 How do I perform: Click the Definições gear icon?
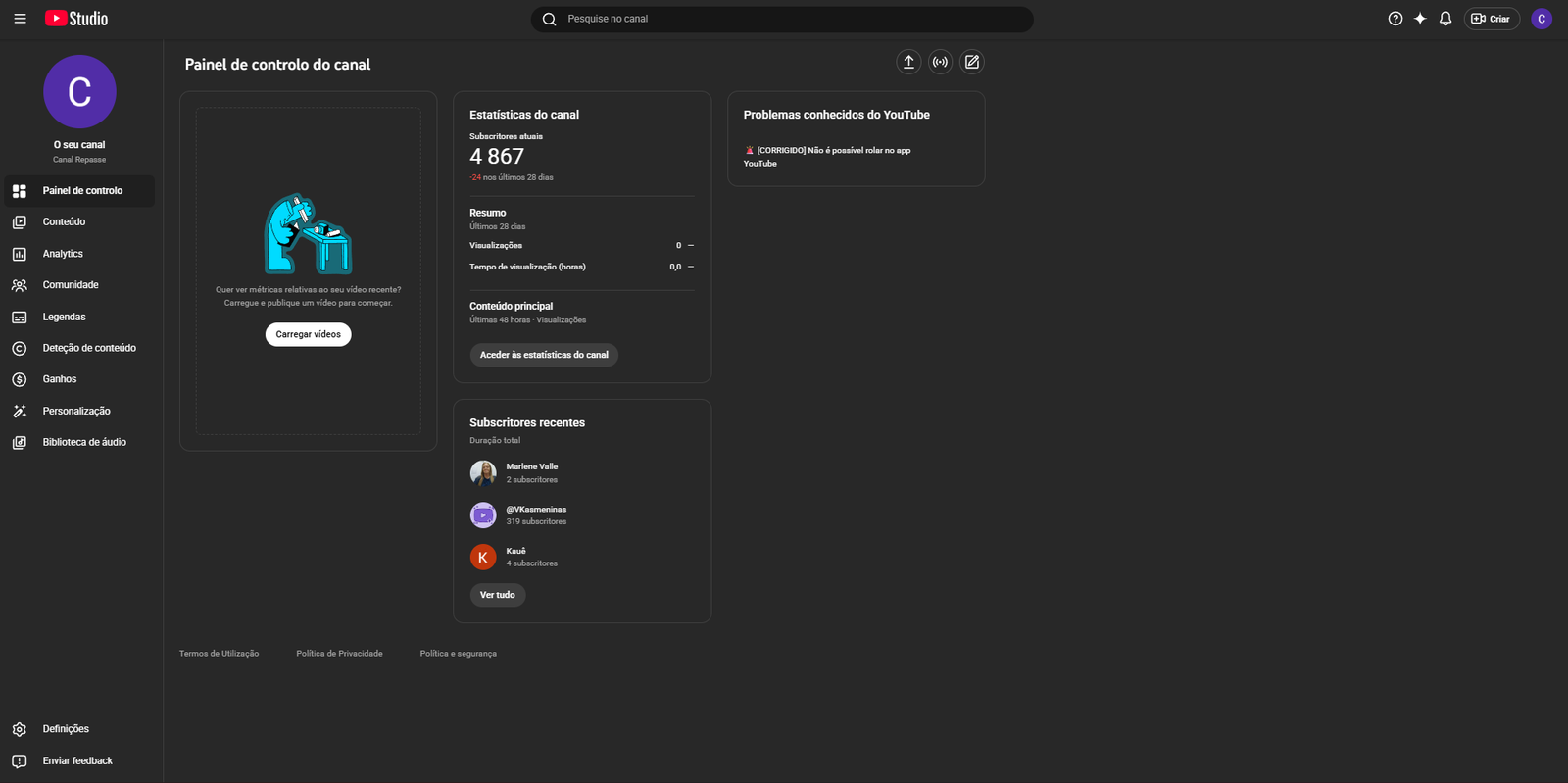pos(20,729)
